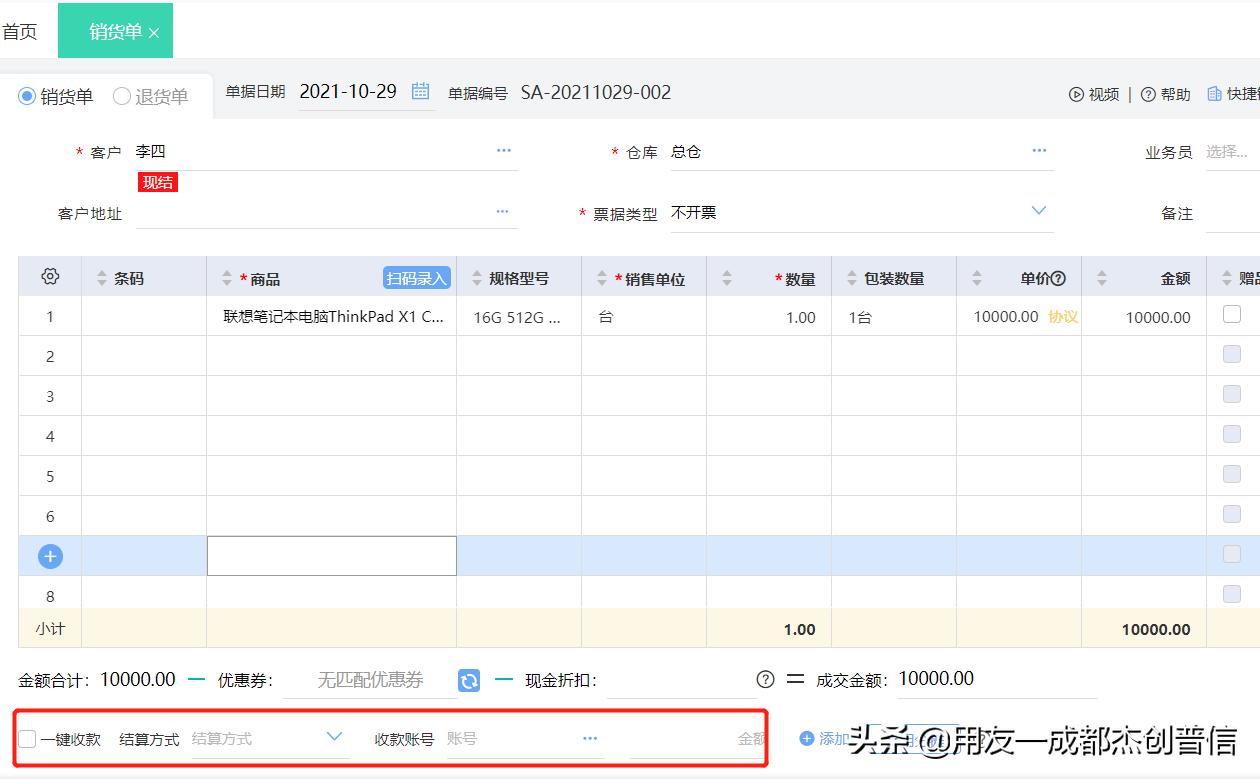The image size is (1260, 779).
Task: Open 收款账号 lookup via the ellipsis icon
Action: [589, 737]
